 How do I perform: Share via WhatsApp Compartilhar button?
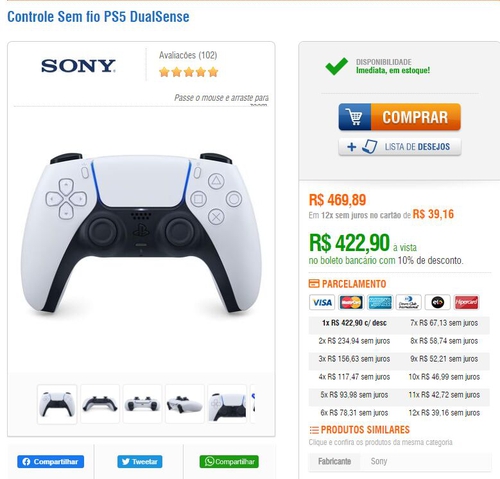229,462
